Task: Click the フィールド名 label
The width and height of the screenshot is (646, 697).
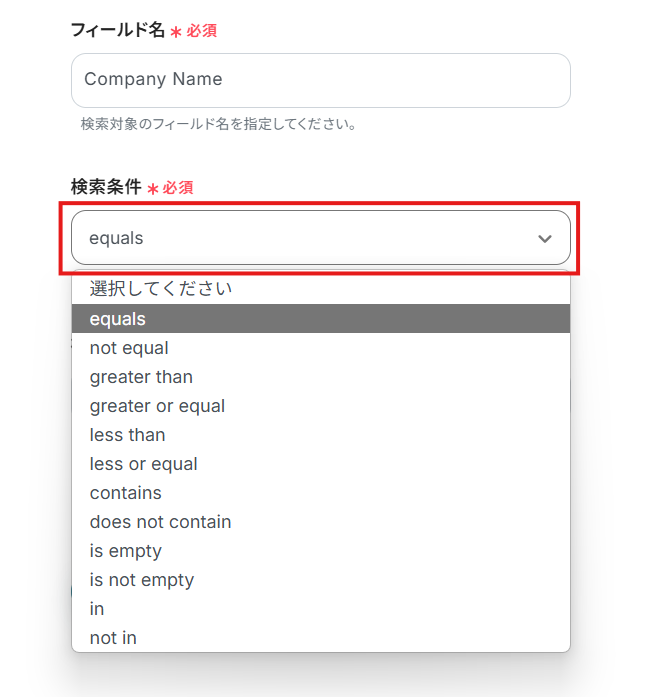Action: tap(118, 30)
